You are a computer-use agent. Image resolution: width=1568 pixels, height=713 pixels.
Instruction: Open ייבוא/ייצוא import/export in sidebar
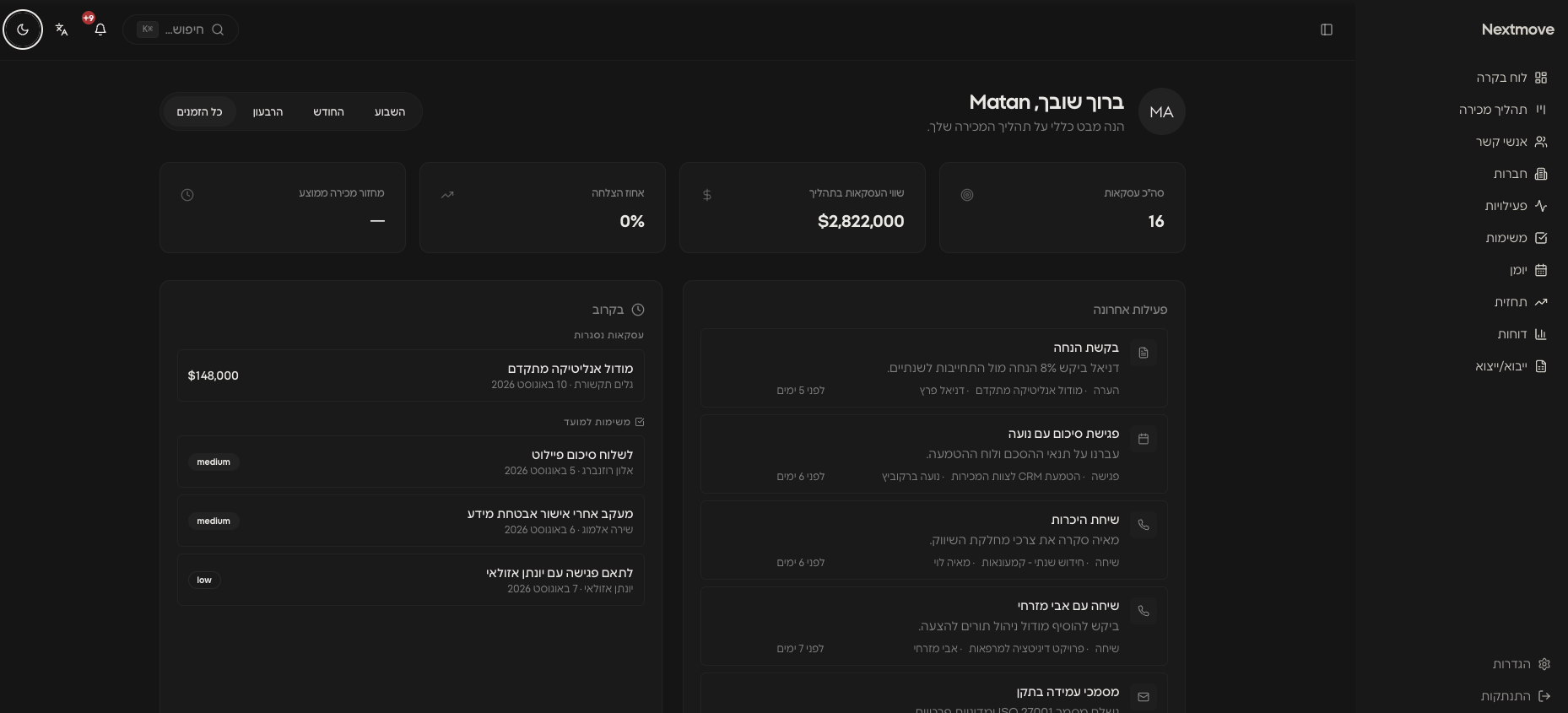coord(1511,366)
